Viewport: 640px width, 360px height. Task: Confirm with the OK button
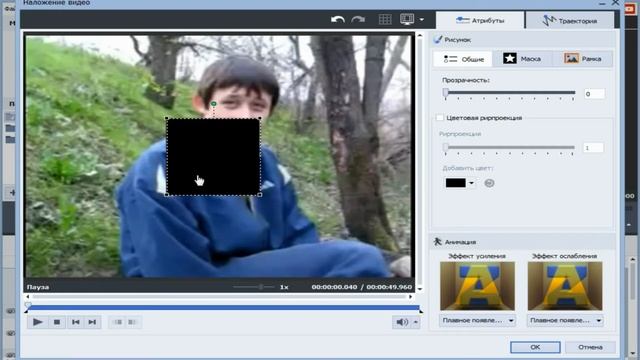point(535,347)
